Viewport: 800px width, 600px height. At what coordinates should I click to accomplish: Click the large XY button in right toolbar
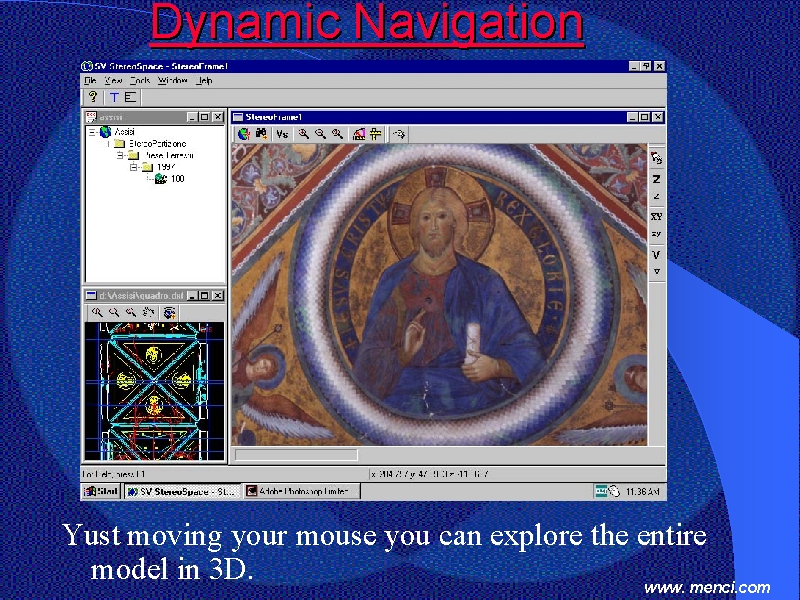pos(656,216)
